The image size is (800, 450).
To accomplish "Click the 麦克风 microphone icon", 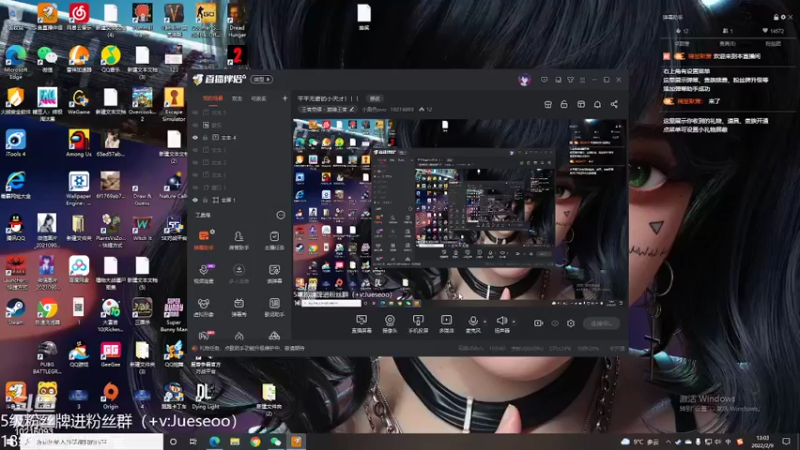I will (473, 320).
